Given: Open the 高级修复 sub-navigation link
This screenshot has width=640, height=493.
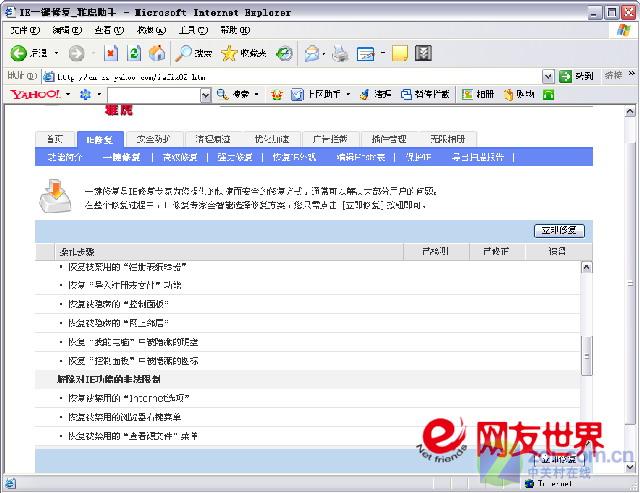Looking at the screenshot, I should [180, 157].
